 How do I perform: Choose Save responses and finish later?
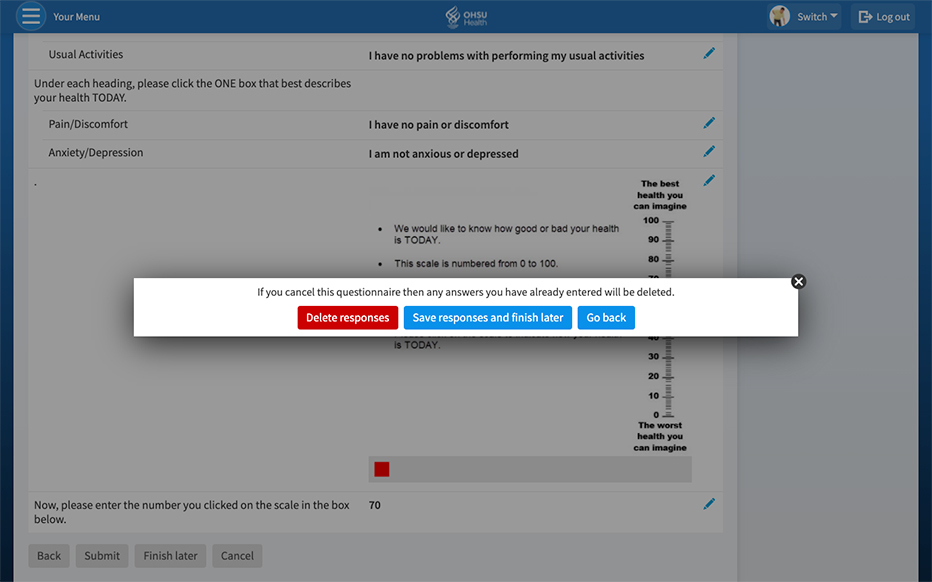coord(488,318)
